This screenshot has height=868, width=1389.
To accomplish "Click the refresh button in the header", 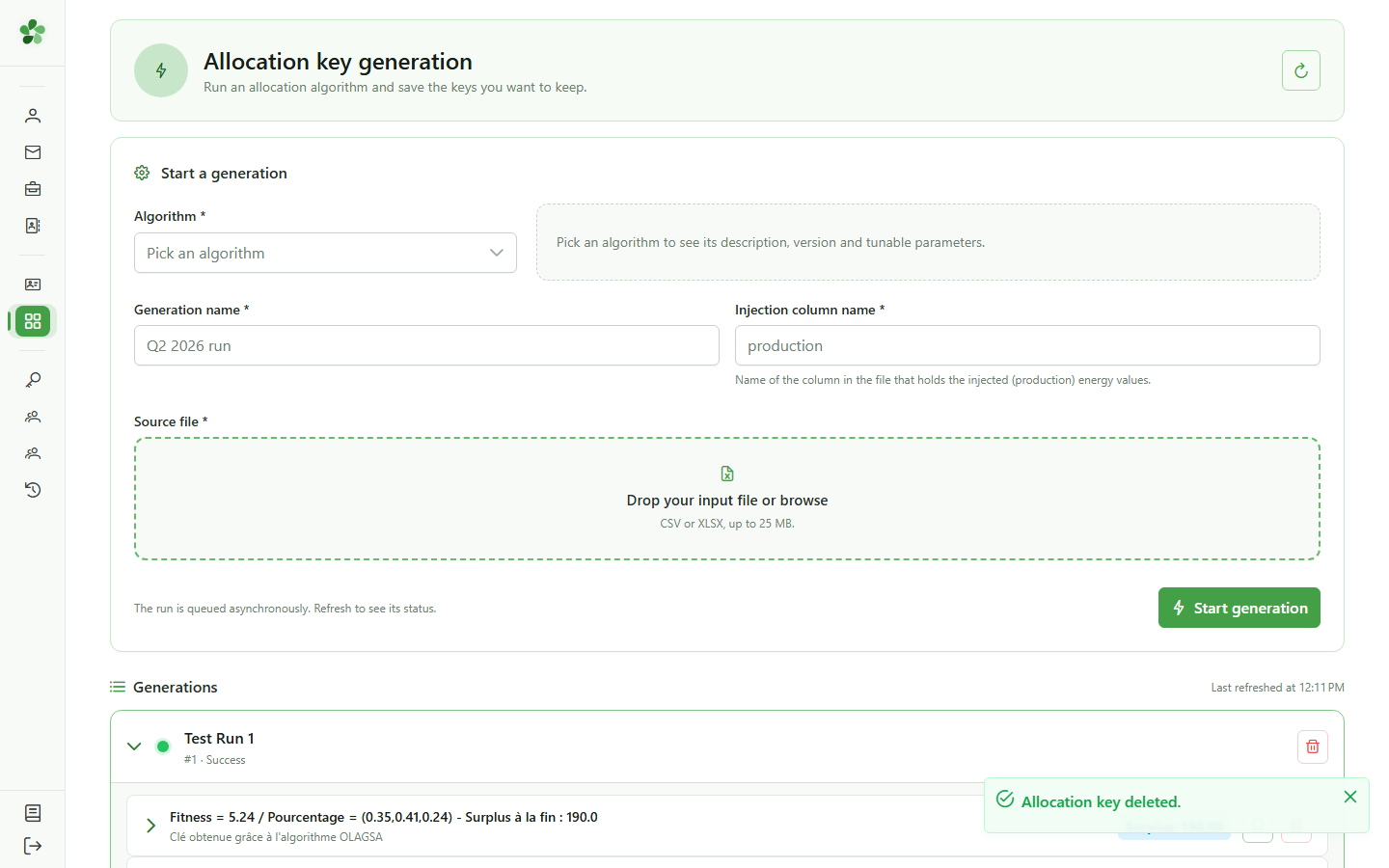I will pos(1301,70).
